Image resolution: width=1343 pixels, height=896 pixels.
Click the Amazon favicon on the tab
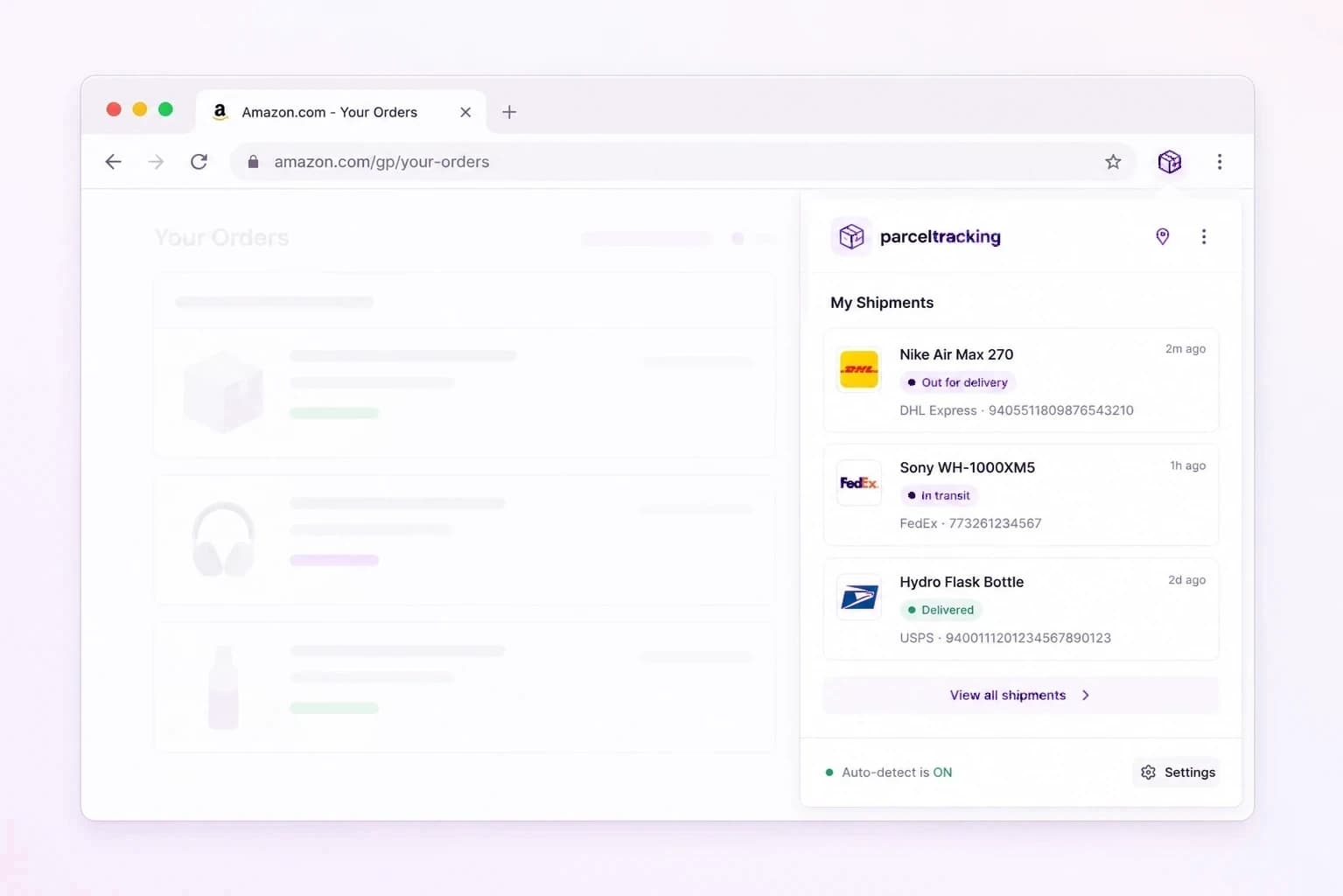(220, 112)
